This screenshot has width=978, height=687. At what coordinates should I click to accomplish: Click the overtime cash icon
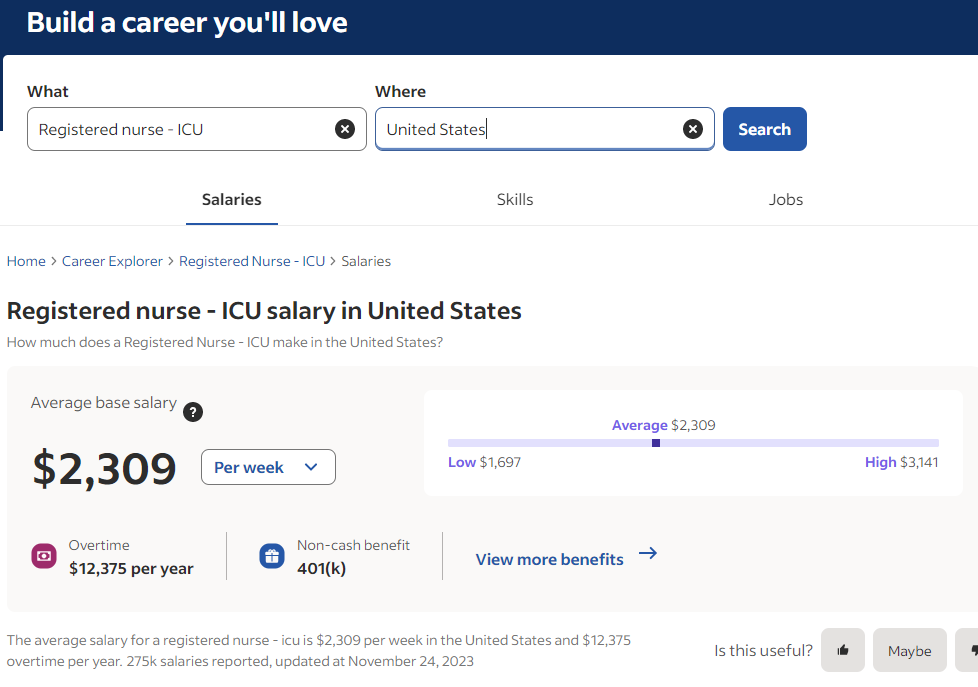pos(44,556)
